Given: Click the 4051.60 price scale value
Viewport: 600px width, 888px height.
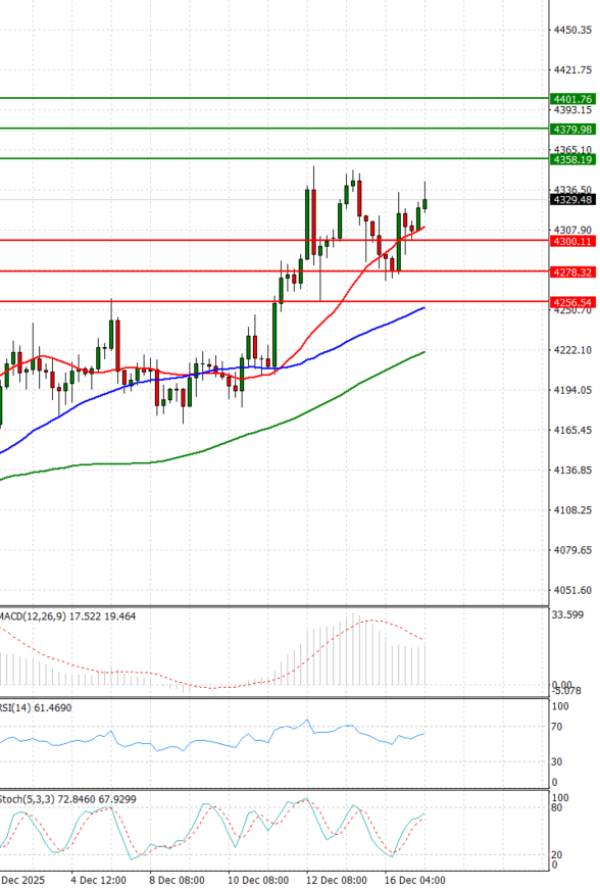Looking at the screenshot, I should (573, 590).
